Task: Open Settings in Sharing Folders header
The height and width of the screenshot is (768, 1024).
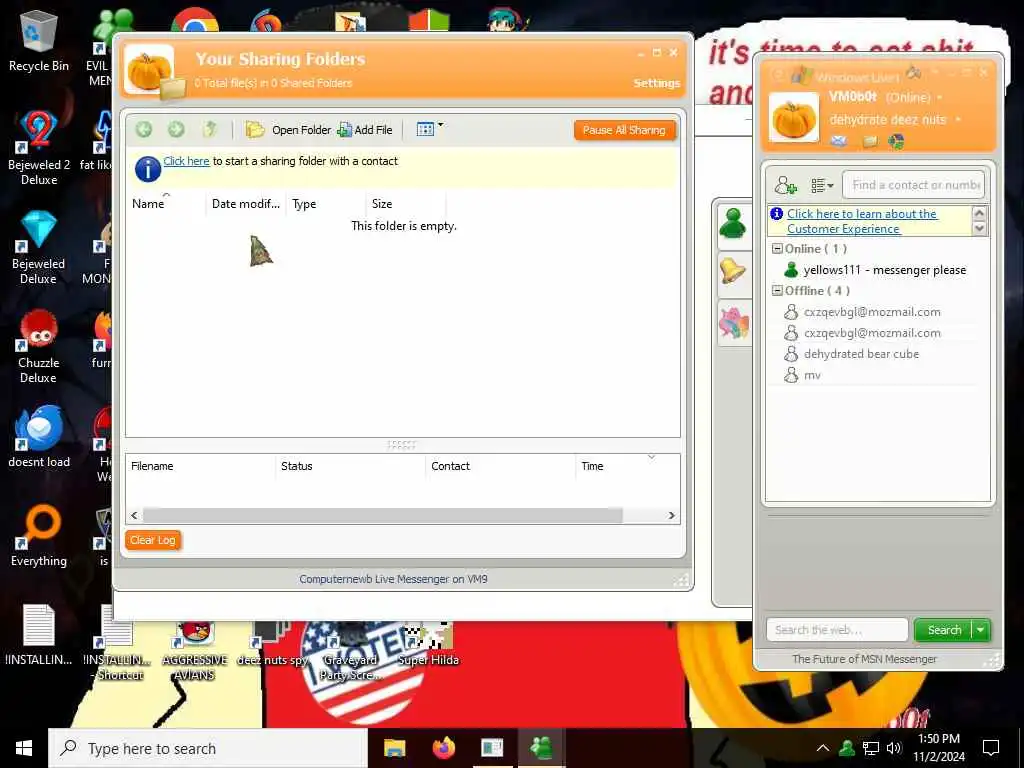Action: tap(656, 83)
